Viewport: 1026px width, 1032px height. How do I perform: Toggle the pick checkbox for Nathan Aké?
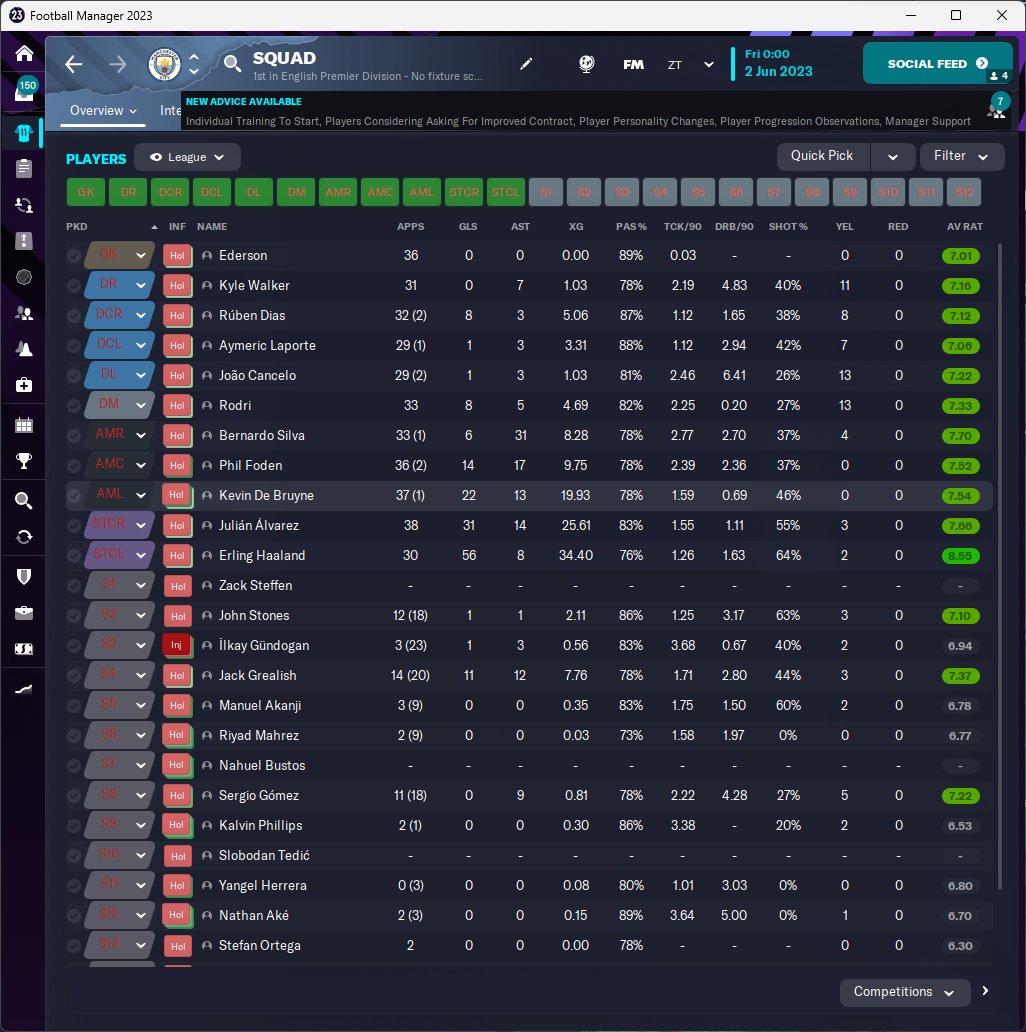[x=74, y=916]
